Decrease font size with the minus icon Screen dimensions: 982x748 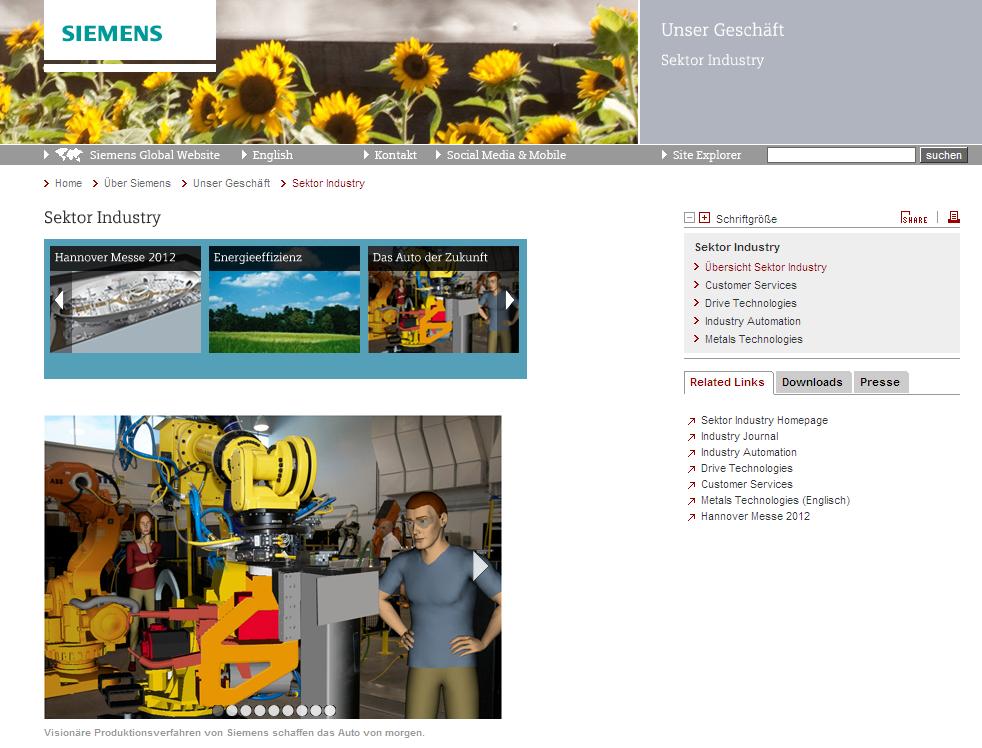pyautogui.click(x=690, y=218)
